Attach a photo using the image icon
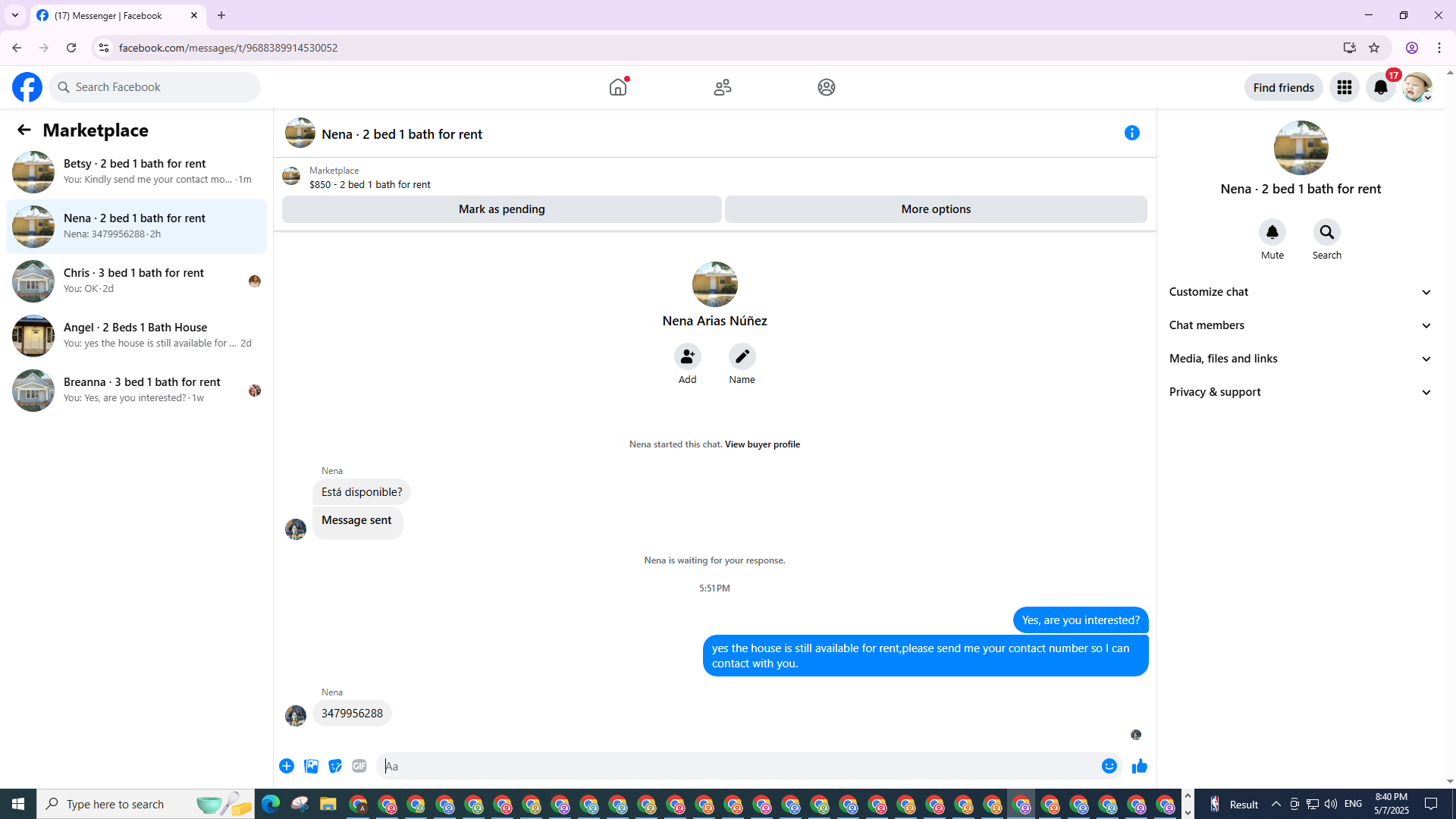1456x819 pixels. point(311,766)
